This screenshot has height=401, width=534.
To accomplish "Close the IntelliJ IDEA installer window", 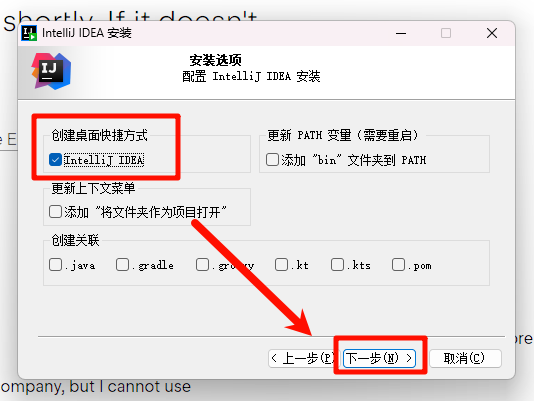I will point(492,33).
